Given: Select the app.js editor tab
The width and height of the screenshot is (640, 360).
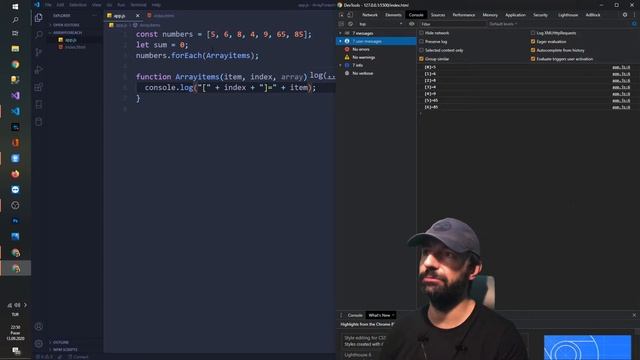Looking at the screenshot, I should click(120, 16).
